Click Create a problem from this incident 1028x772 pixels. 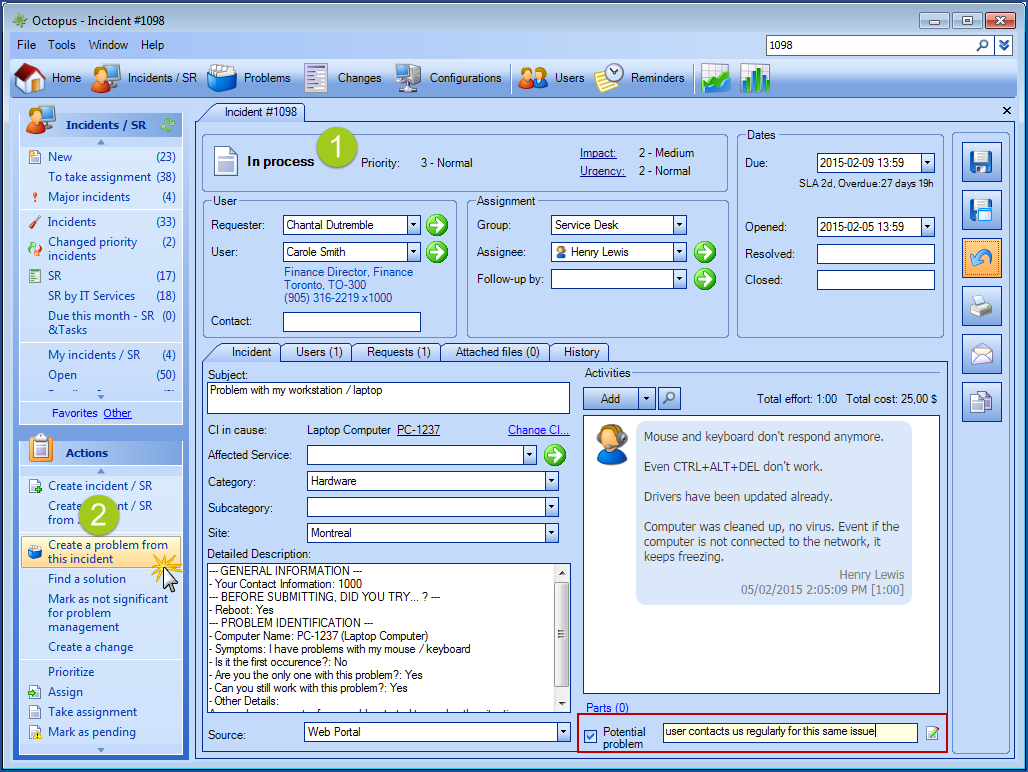click(107, 552)
